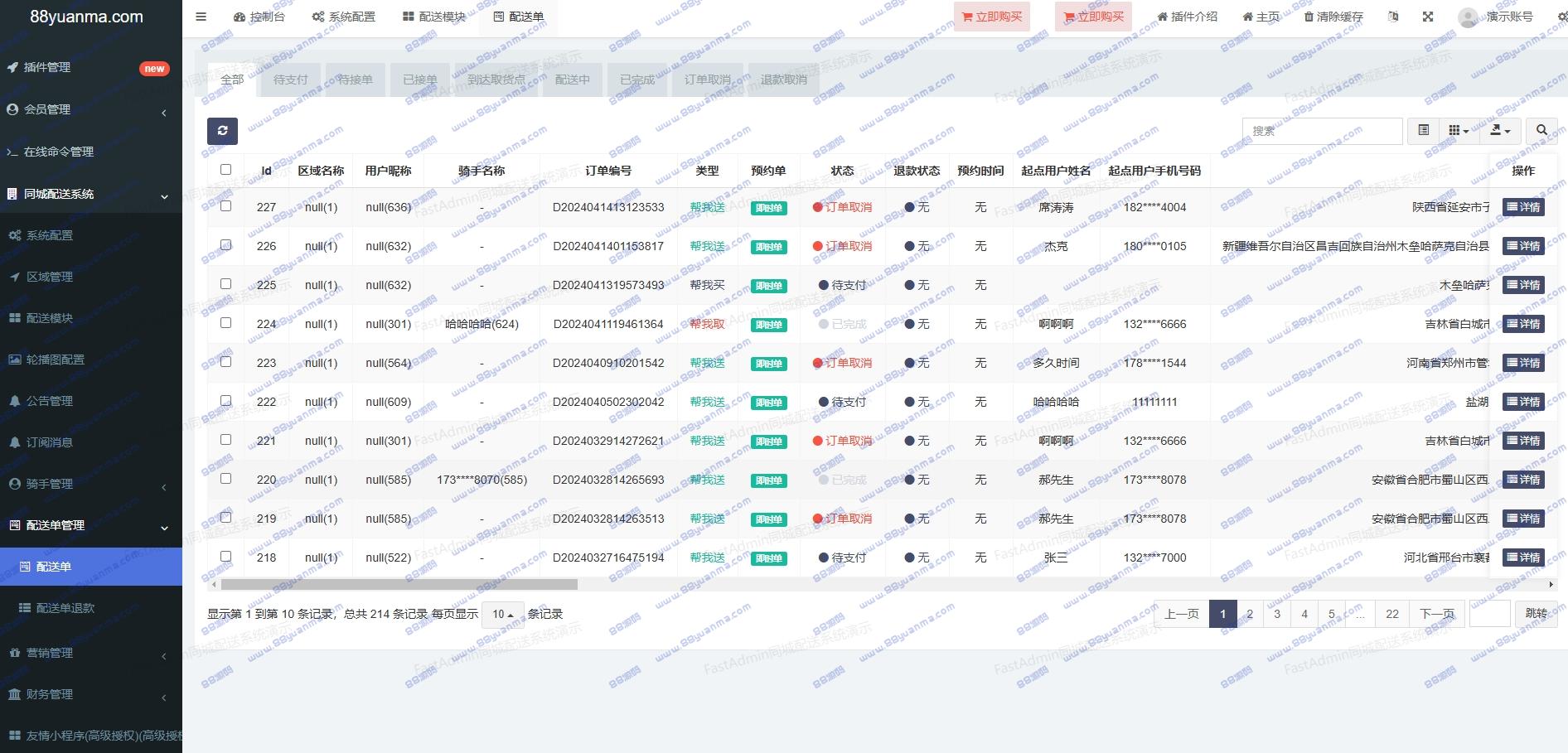
Task: Check the row with Id 224
Action: pyautogui.click(x=225, y=323)
